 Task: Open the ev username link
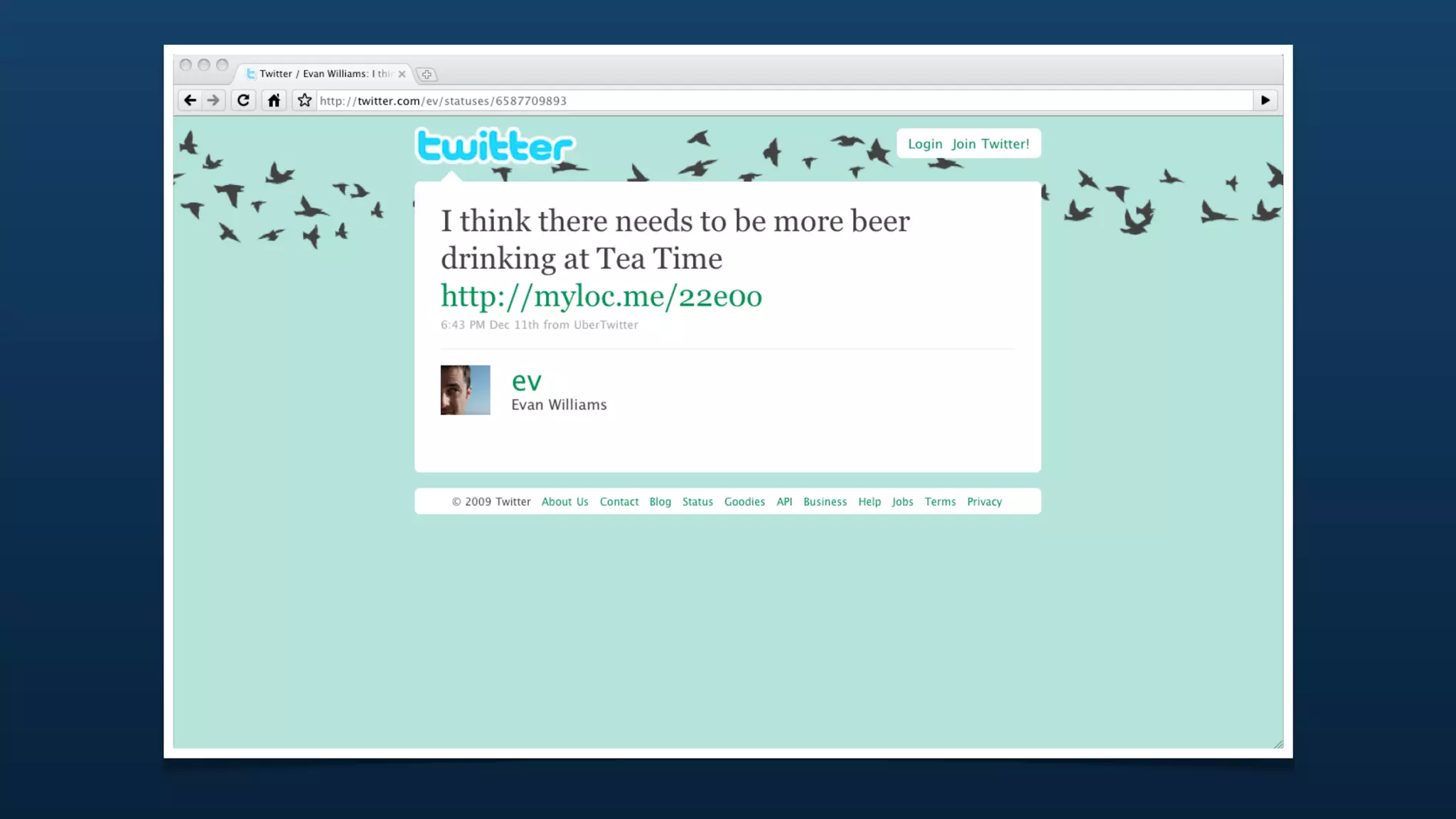[x=526, y=381]
